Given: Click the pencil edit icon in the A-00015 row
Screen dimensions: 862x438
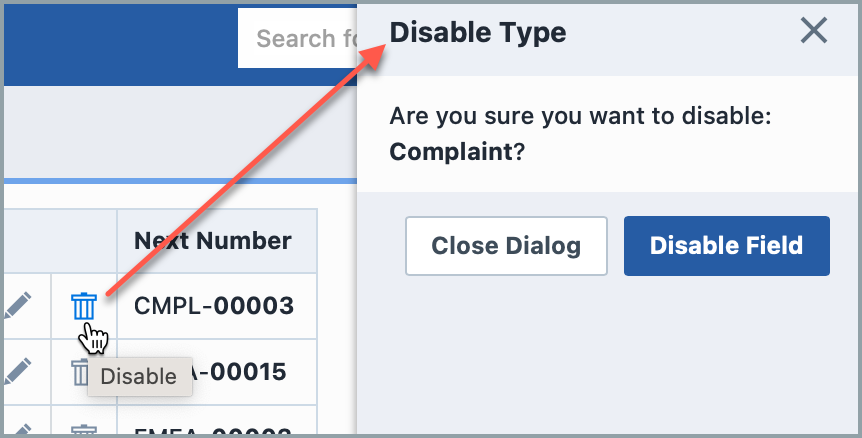Looking at the screenshot, I should point(17,372).
